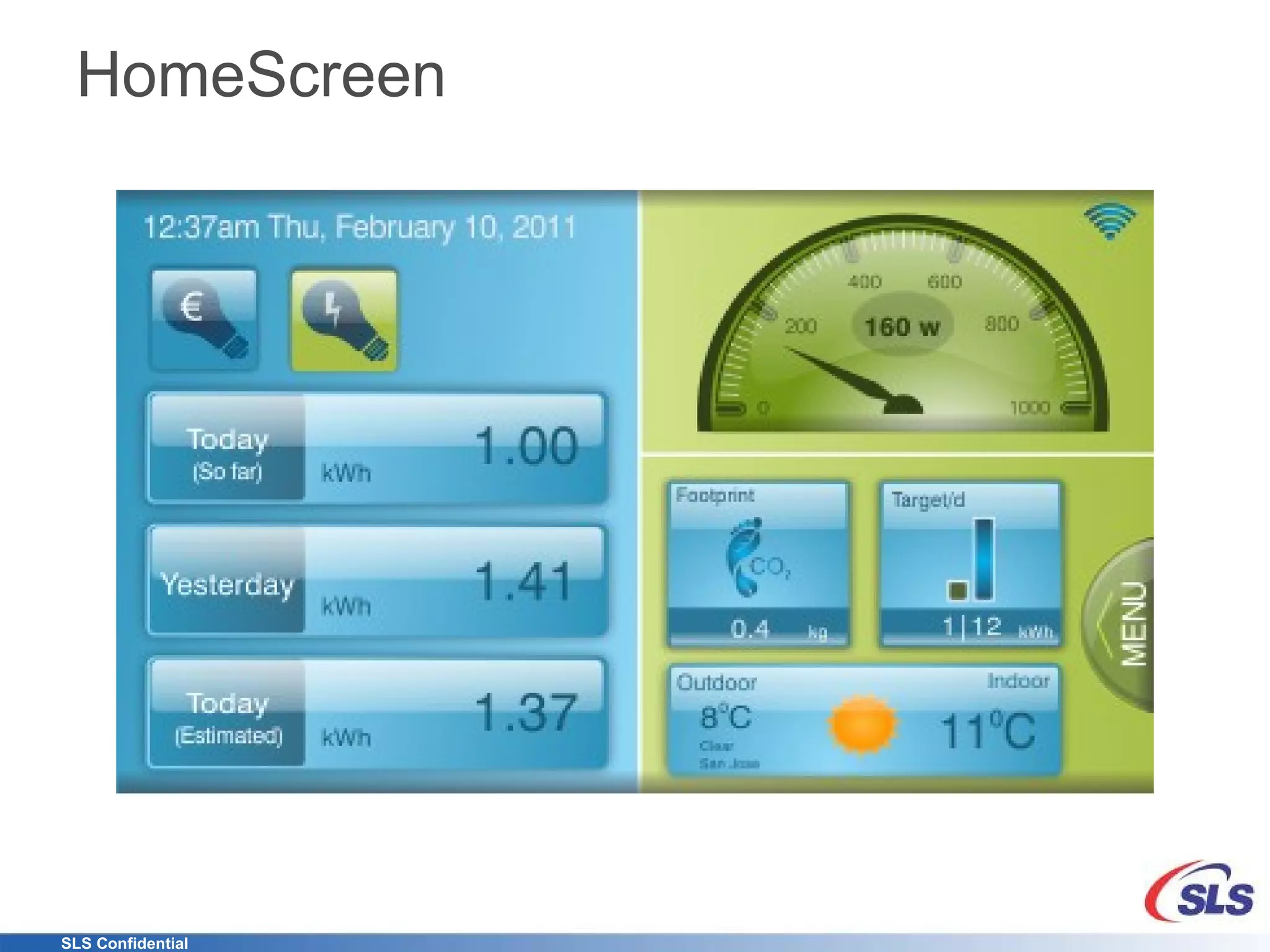Click the arrow on the MENU tab
The height and width of the screenshot is (952, 1270).
1104,625
